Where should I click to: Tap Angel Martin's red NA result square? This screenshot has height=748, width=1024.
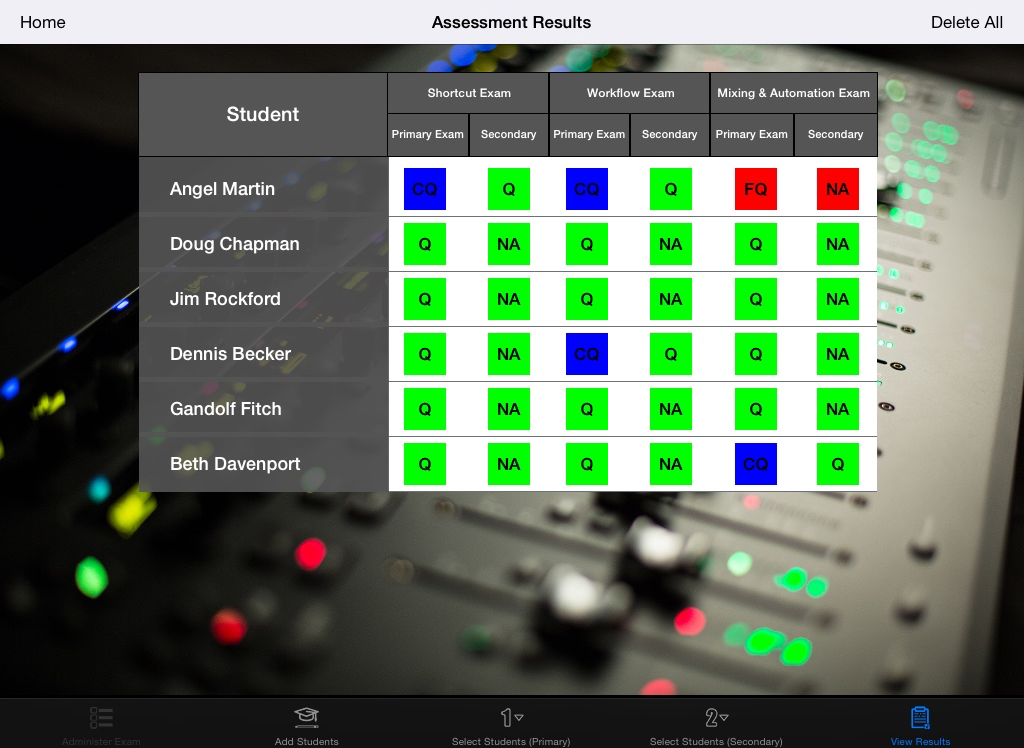837,189
